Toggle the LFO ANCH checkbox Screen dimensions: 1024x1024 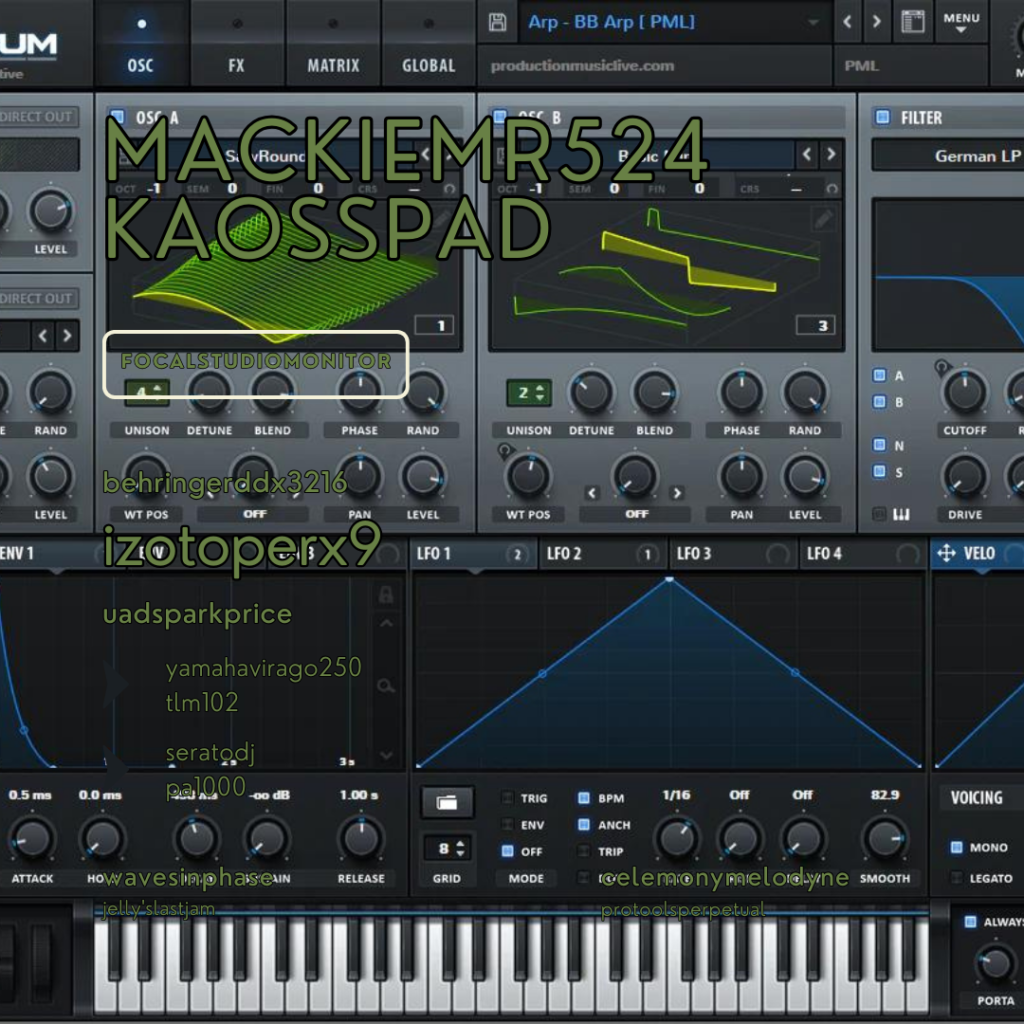(584, 825)
